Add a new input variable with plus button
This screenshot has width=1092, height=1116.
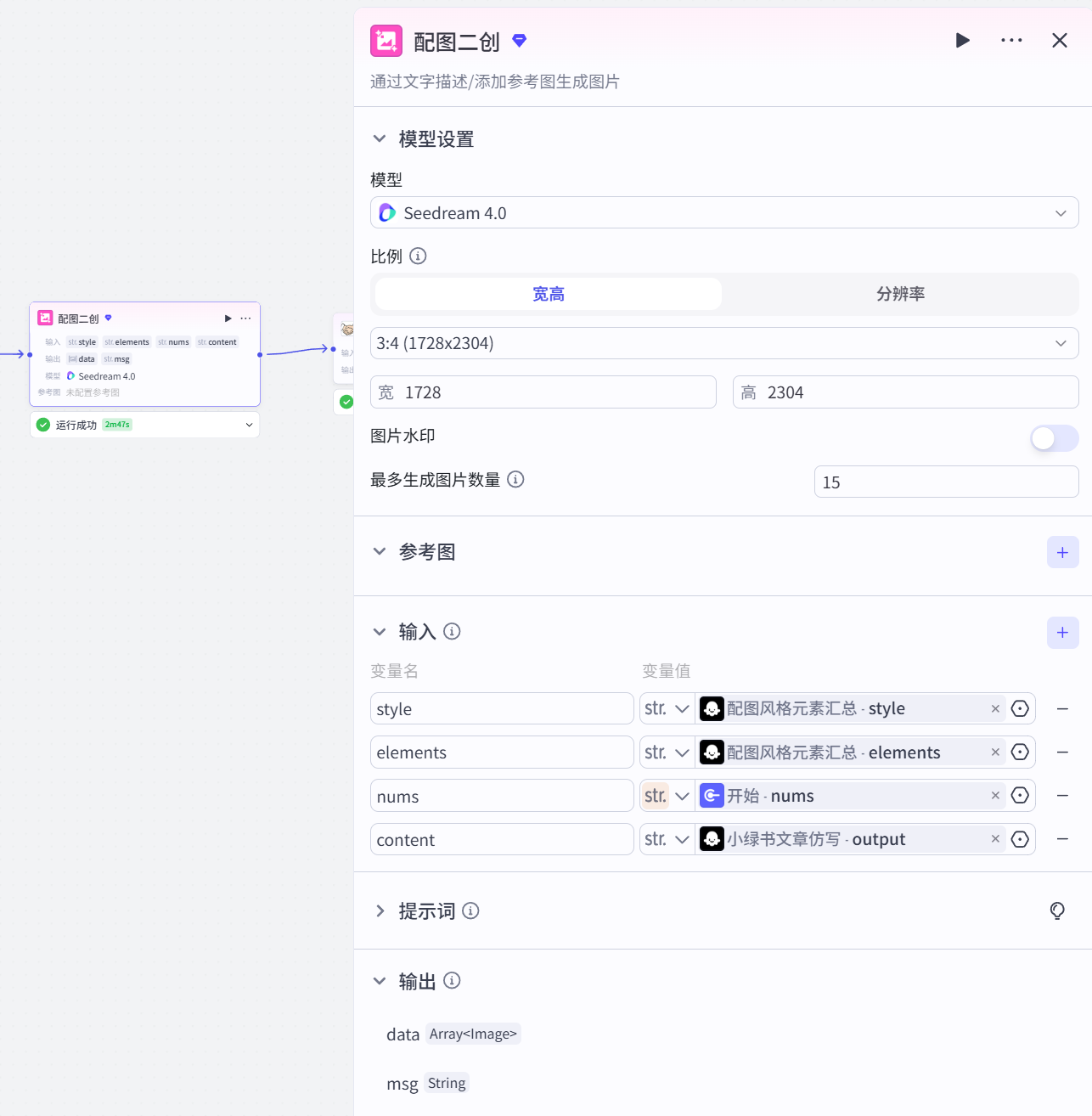tap(1062, 632)
